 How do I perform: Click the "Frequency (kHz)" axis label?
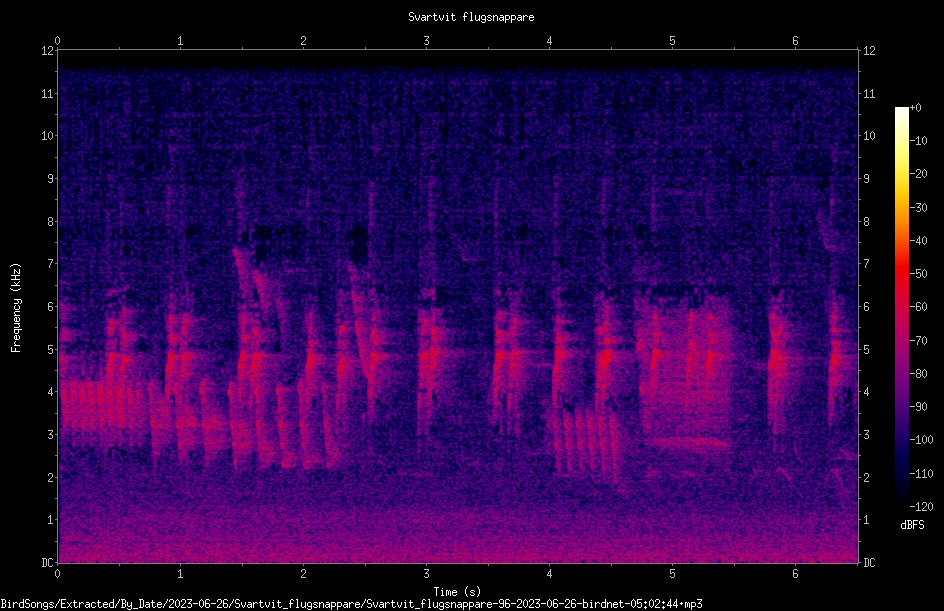[16, 308]
